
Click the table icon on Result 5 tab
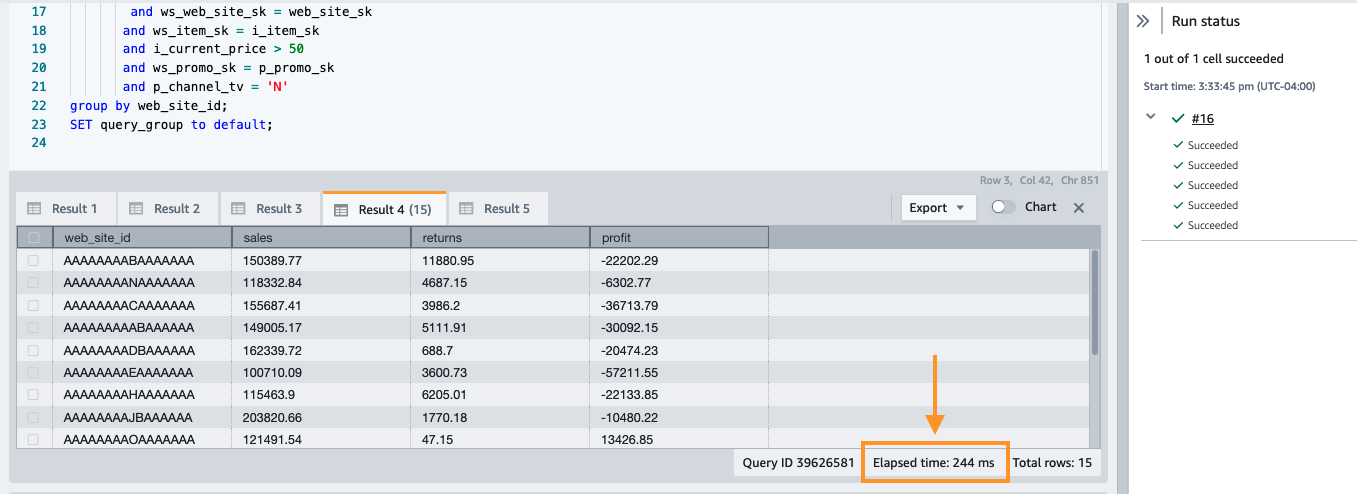[466, 209]
